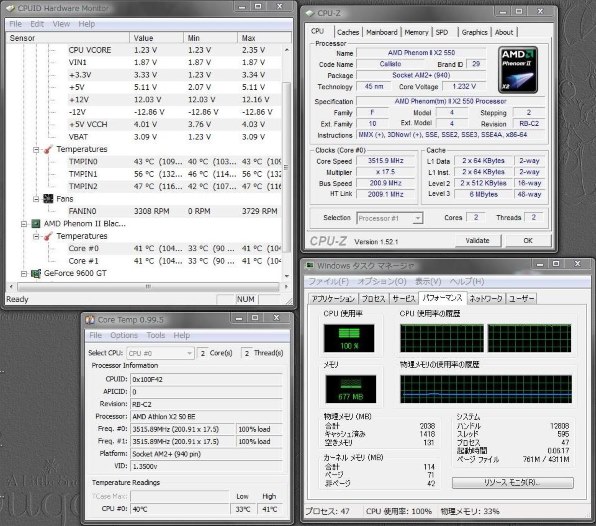Click the VID field showing 1.3500v
This screenshot has height=526, width=596.
[206, 466]
